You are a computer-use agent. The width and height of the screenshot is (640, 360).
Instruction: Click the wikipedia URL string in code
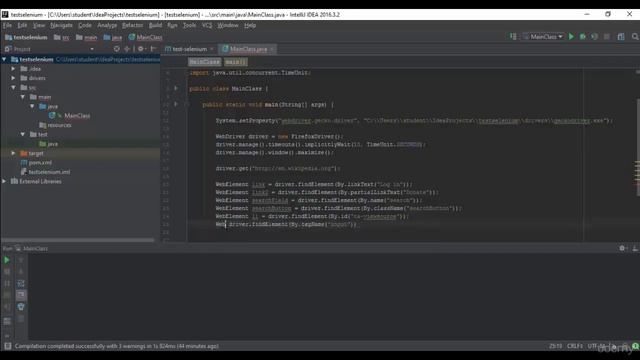point(294,168)
